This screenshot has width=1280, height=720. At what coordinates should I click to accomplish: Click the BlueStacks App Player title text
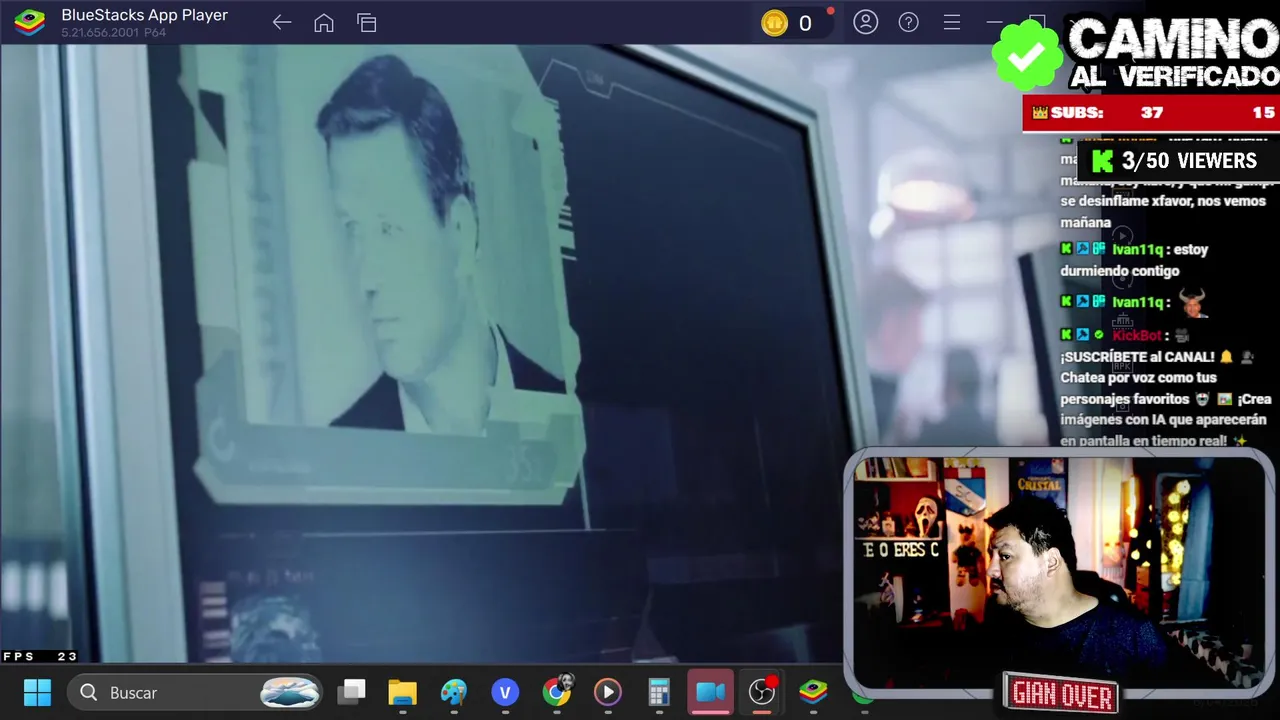tap(145, 15)
